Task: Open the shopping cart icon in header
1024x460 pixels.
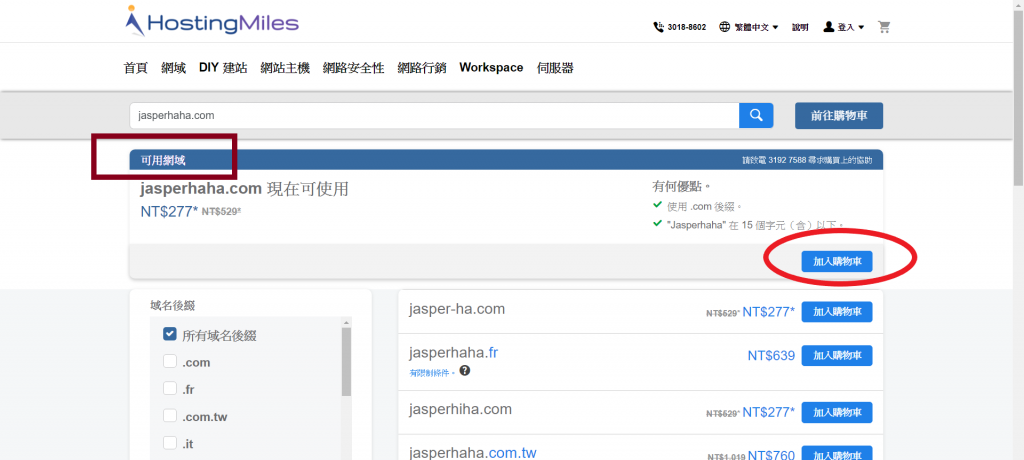Action: 884,27
